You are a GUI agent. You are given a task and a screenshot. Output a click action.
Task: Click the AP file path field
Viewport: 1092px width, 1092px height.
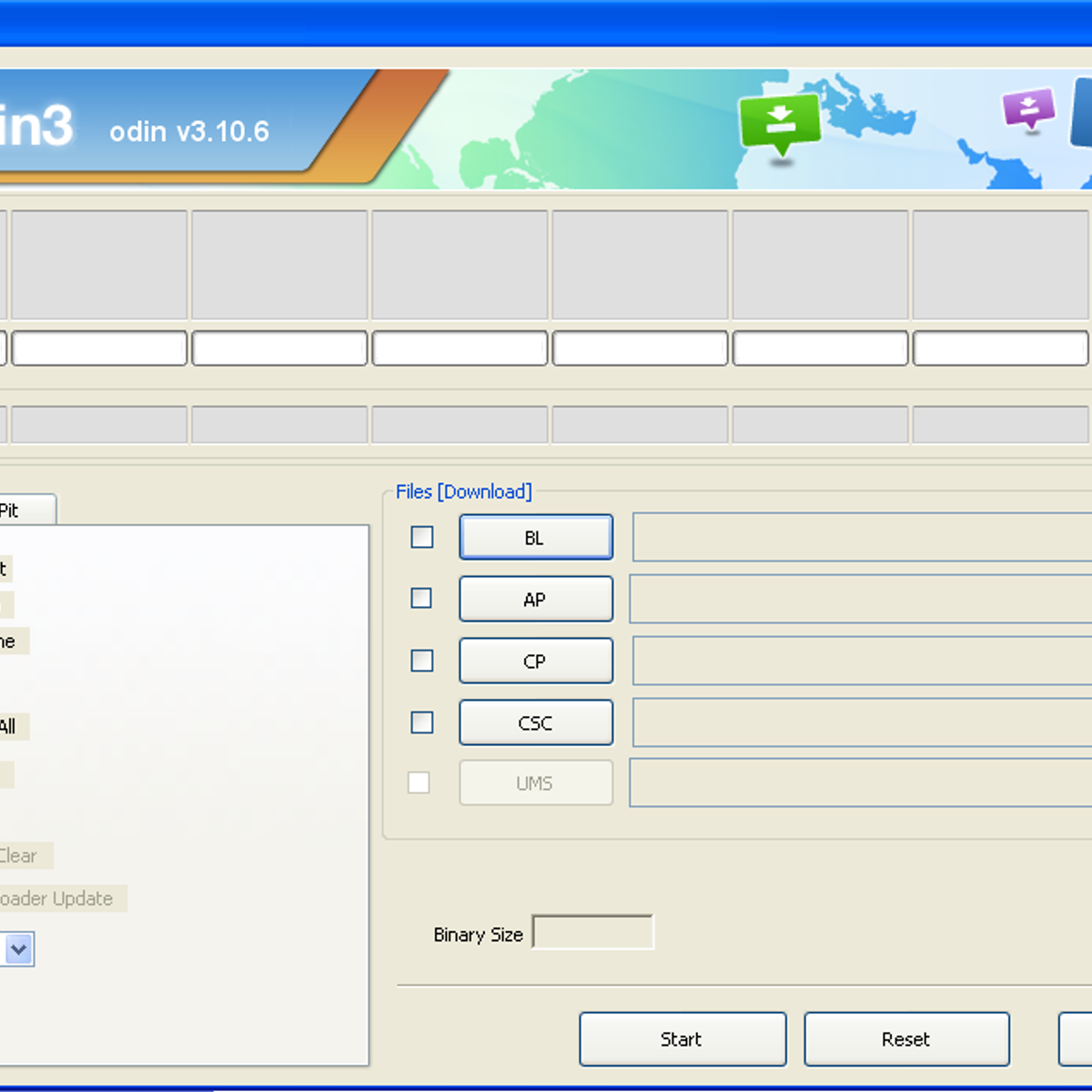pos(861,599)
